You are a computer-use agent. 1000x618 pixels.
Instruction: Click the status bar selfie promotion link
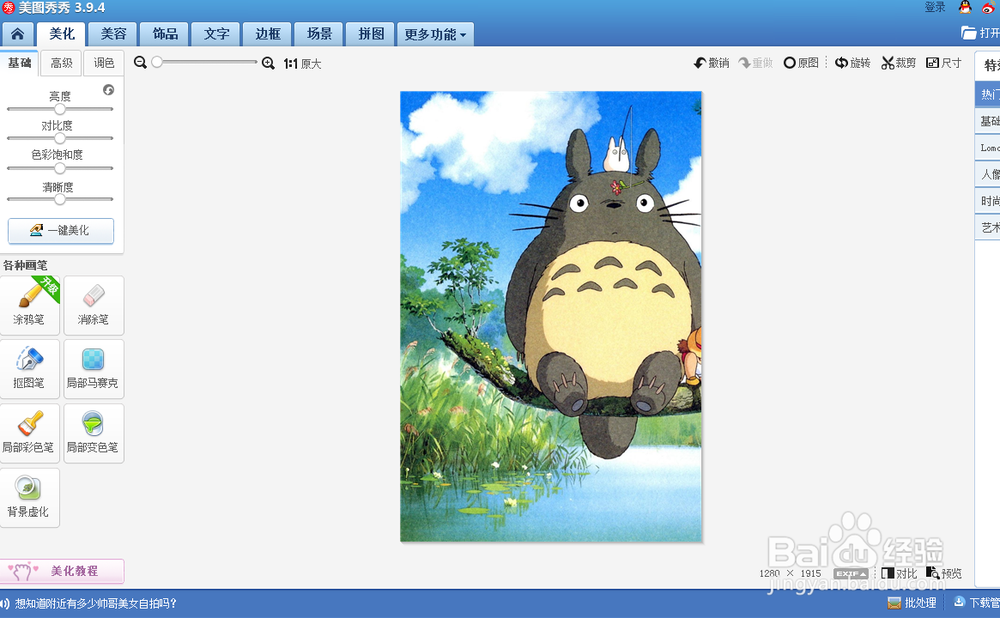[96, 603]
